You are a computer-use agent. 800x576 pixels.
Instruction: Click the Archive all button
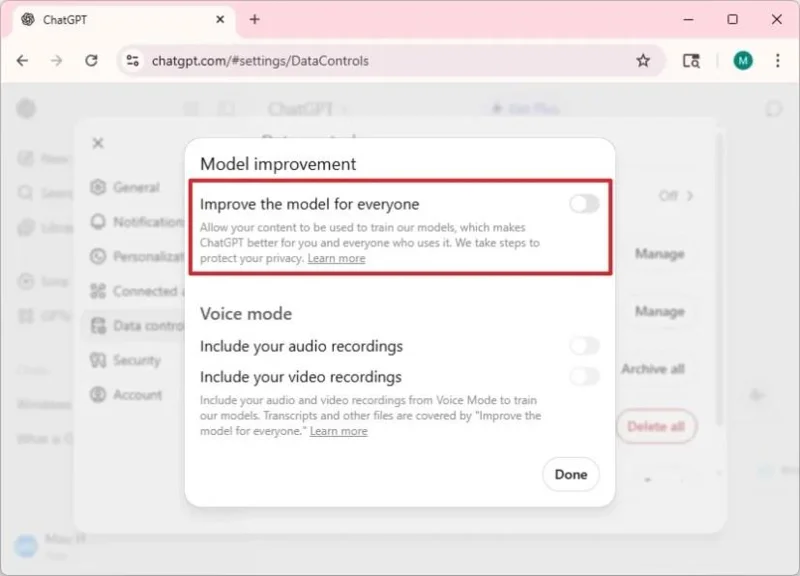tap(653, 369)
